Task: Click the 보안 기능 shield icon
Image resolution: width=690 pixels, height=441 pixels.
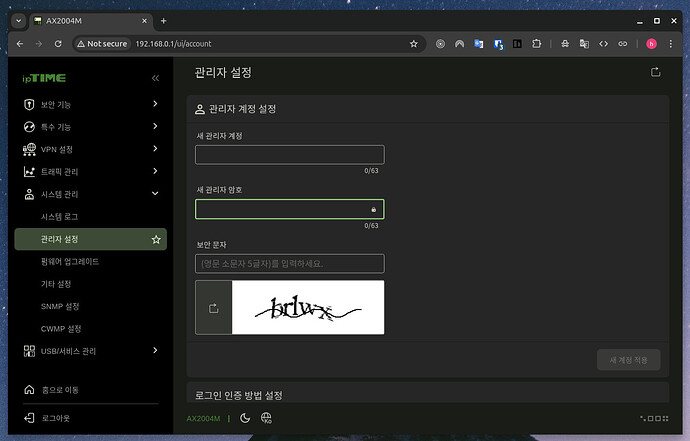Action: click(29, 104)
